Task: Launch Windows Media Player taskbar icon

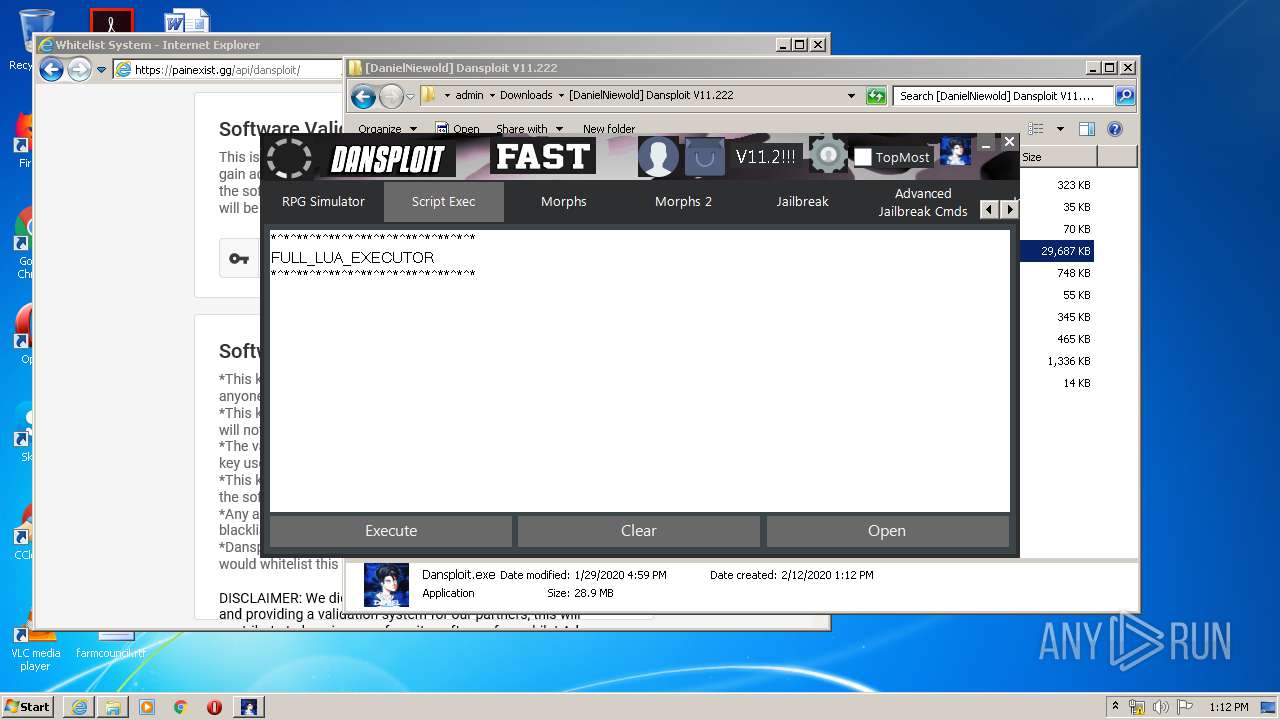Action: point(147,707)
